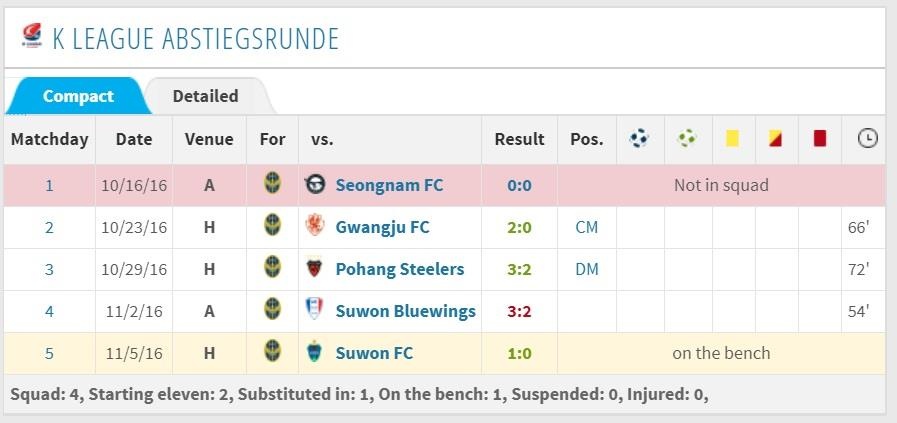
Task: Click the red card column icon
Action: pos(820,139)
